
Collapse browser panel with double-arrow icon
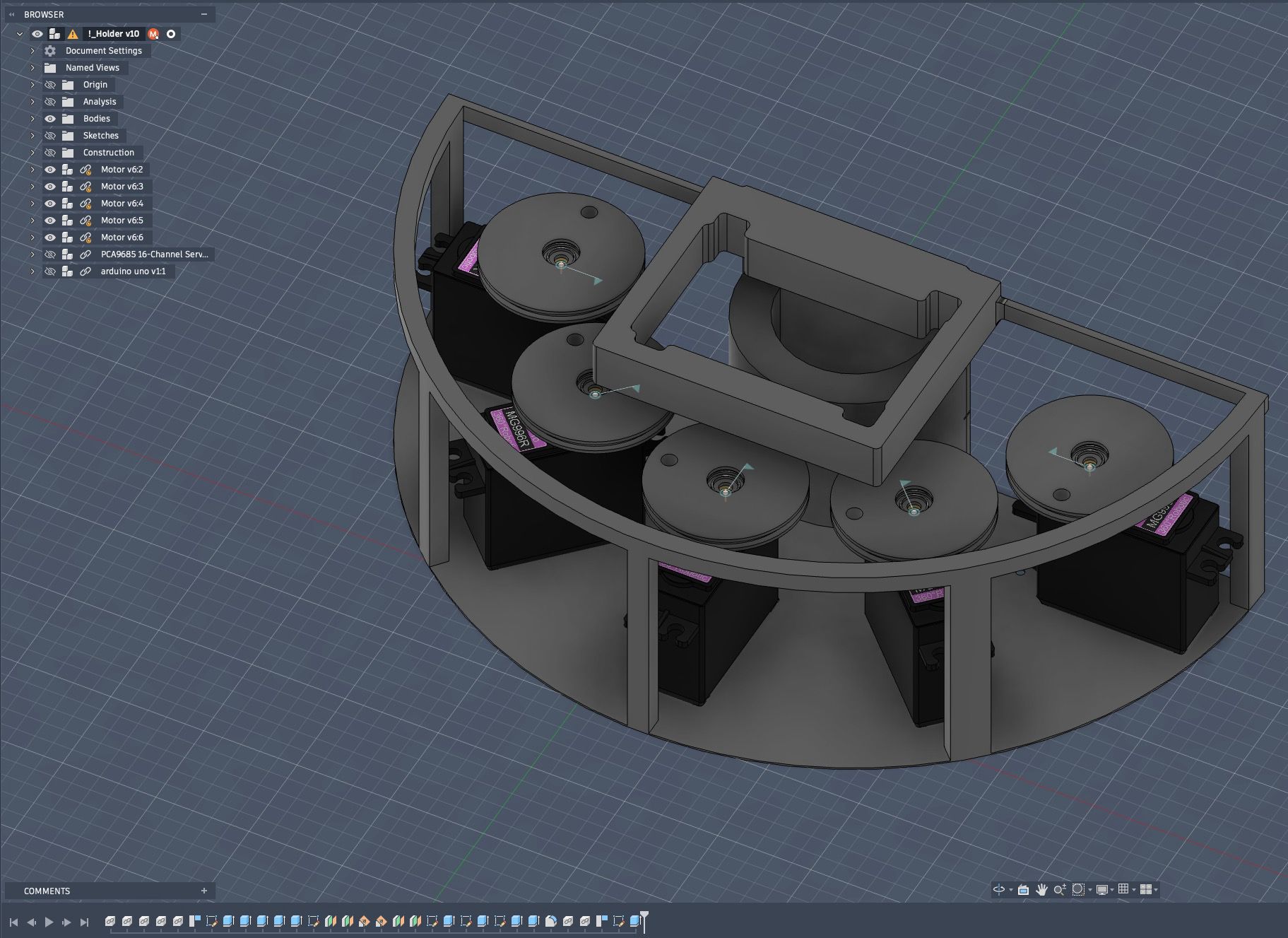click(11, 14)
